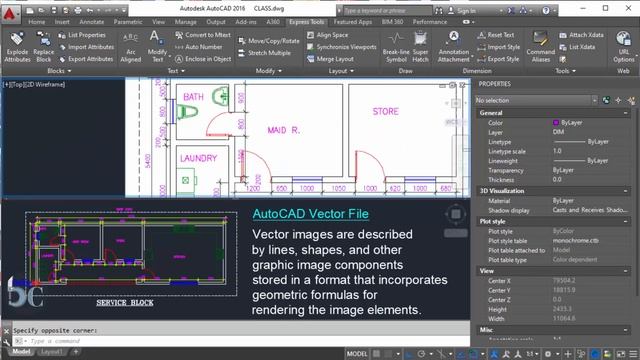
Task: Select the Arc Aligned text tool
Action: pyautogui.click(x=131, y=47)
